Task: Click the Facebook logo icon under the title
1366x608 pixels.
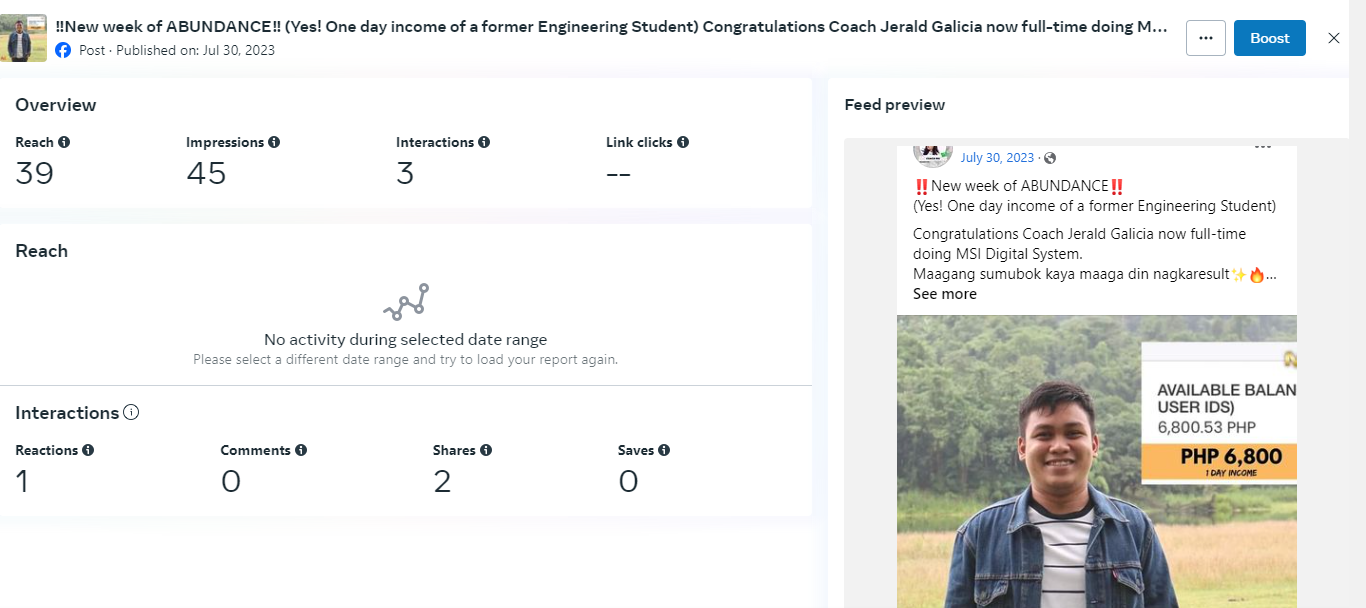Action: (63, 50)
